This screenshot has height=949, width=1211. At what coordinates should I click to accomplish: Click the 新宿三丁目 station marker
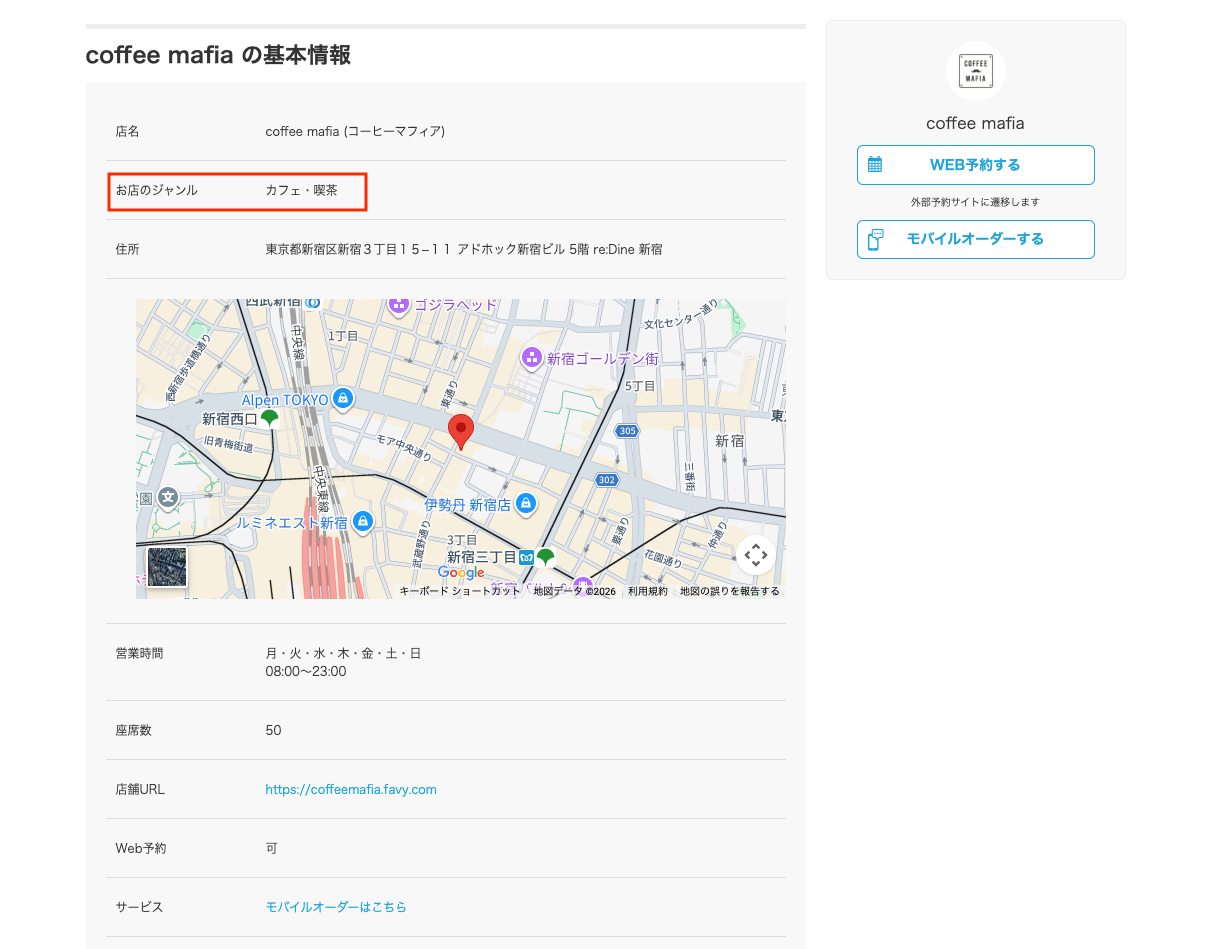pos(545,557)
